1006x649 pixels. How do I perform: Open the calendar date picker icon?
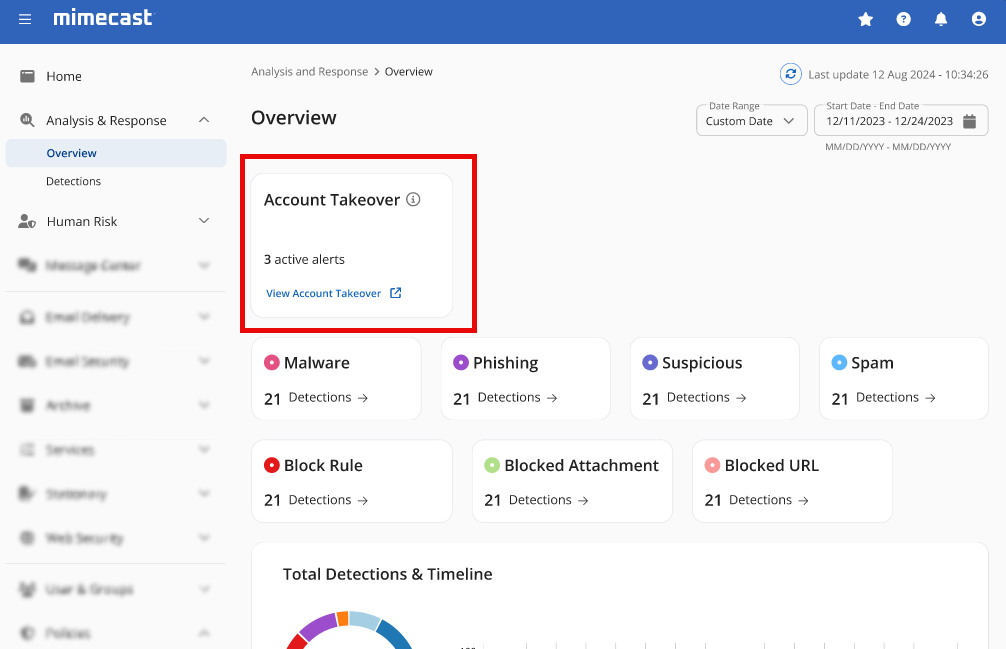pyautogui.click(x=969, y=121)
